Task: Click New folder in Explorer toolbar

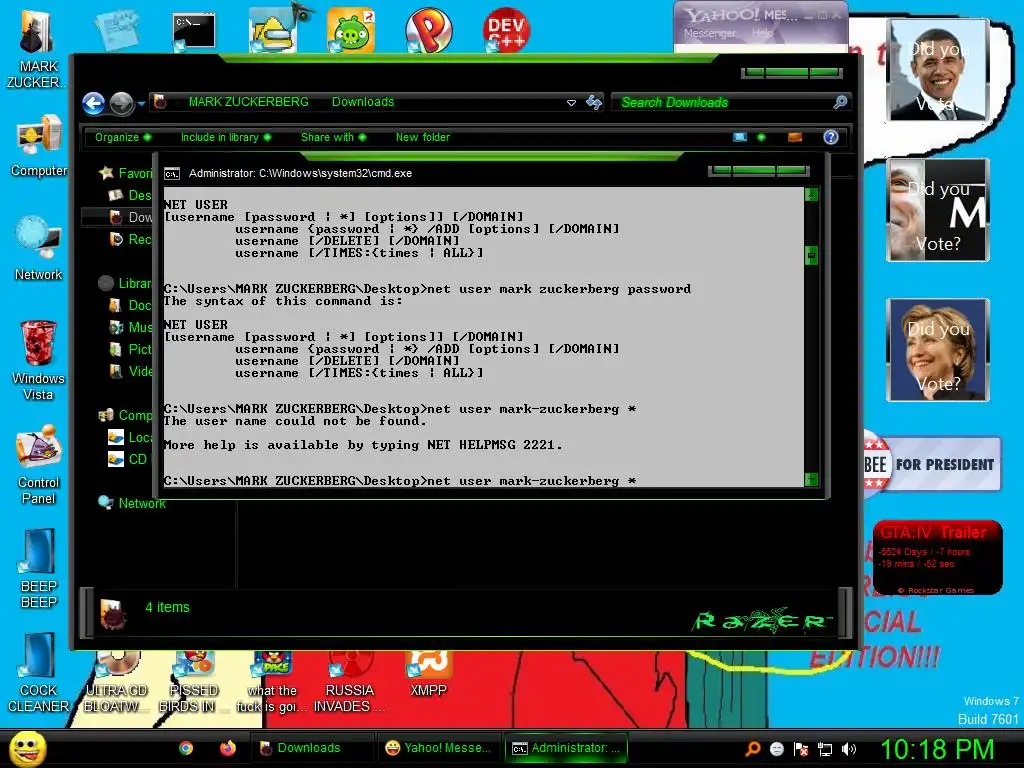Action: (423, 137)
